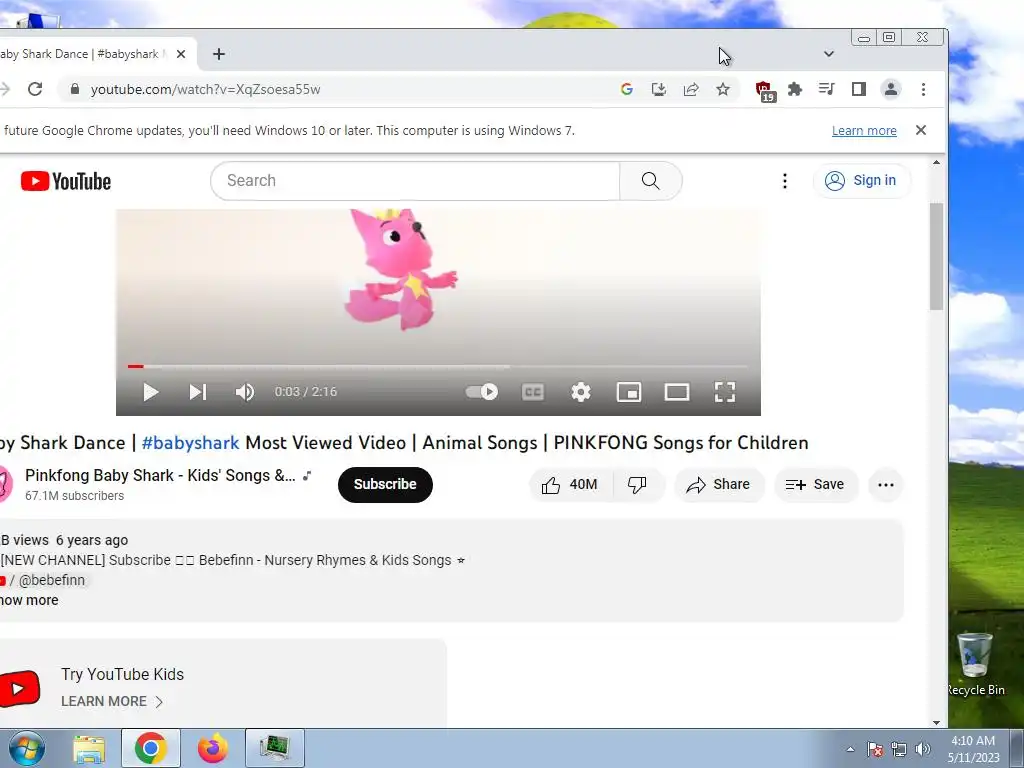Click the Action Center flag icon
The height and width of the screenshot is (768, 1024).
(x=875, y=749)
